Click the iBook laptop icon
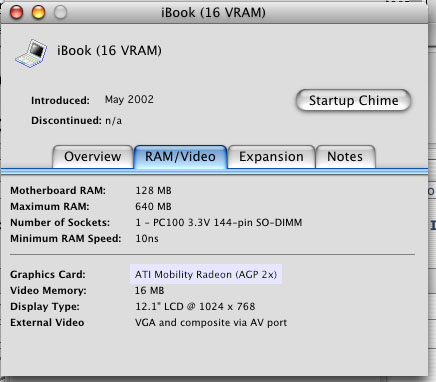The image size is (436, 382). (31, 53)
